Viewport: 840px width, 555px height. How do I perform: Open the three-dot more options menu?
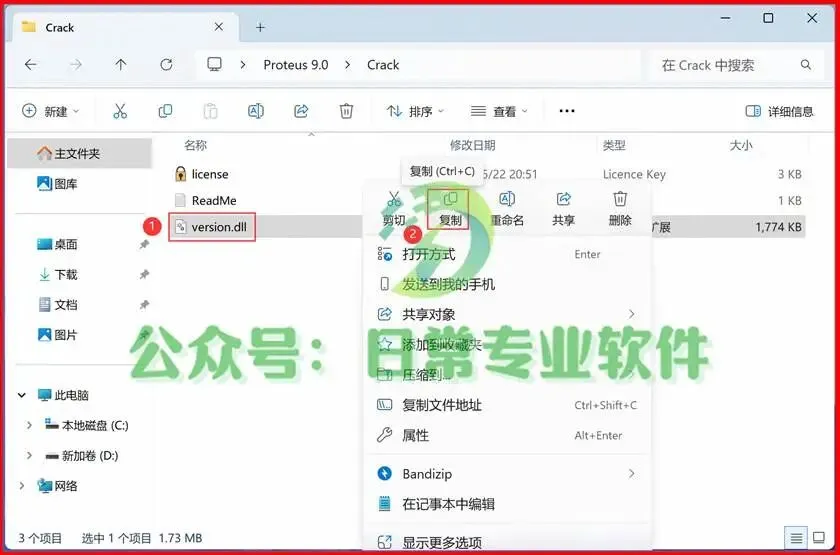click(x=567, y=111)
